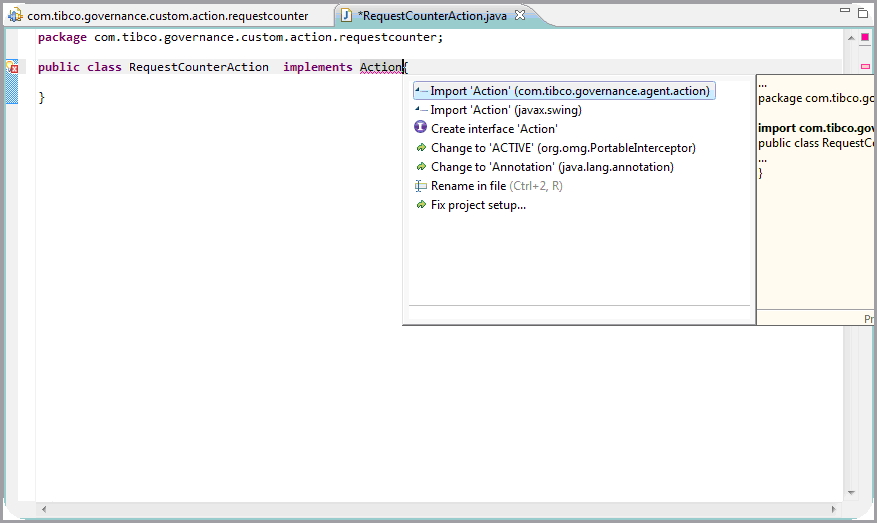
Task: Click the underlined 'Action' type in code
Action: [381, 67]
